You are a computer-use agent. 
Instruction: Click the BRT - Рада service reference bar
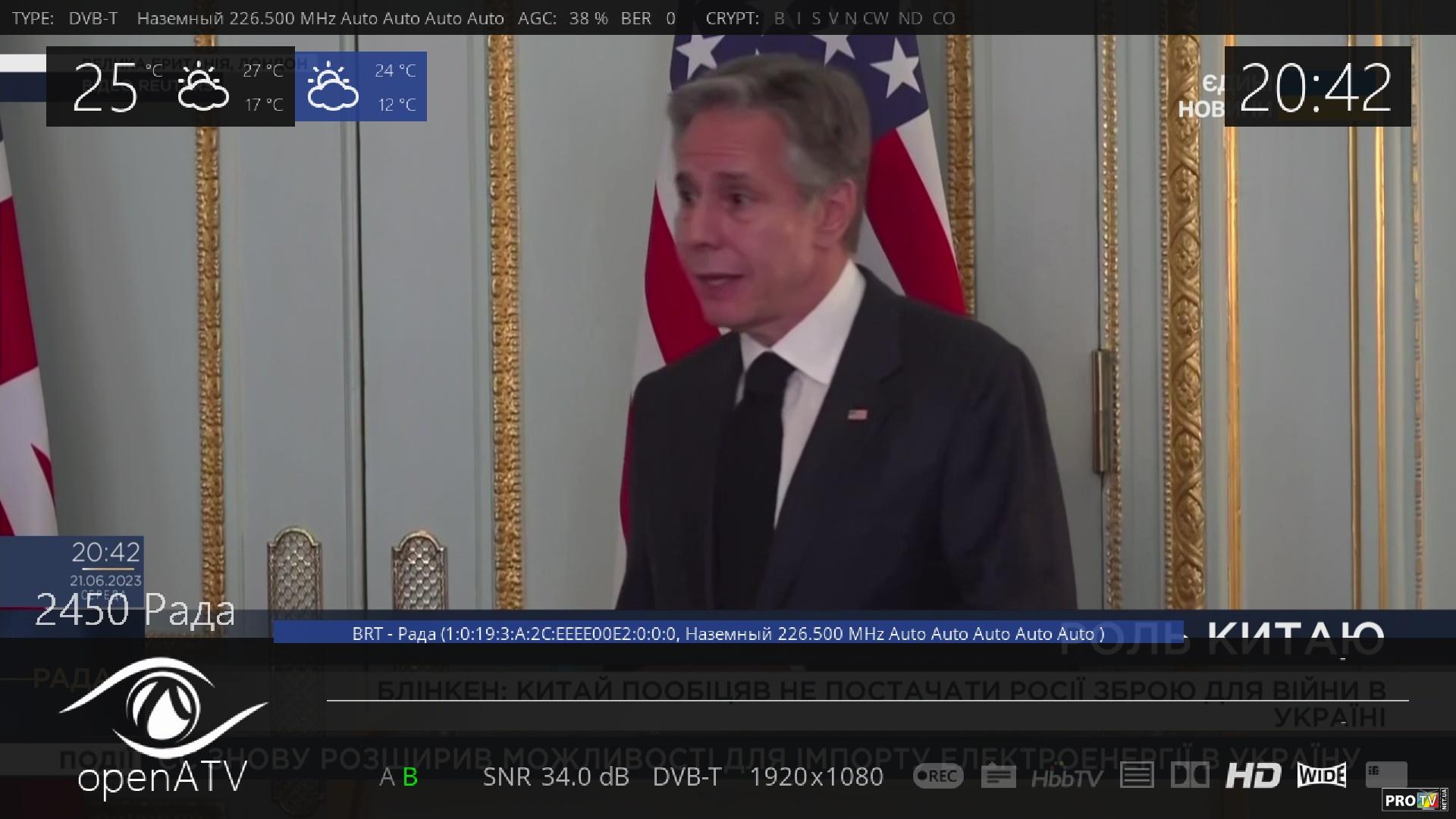click(x=728, y=633)
